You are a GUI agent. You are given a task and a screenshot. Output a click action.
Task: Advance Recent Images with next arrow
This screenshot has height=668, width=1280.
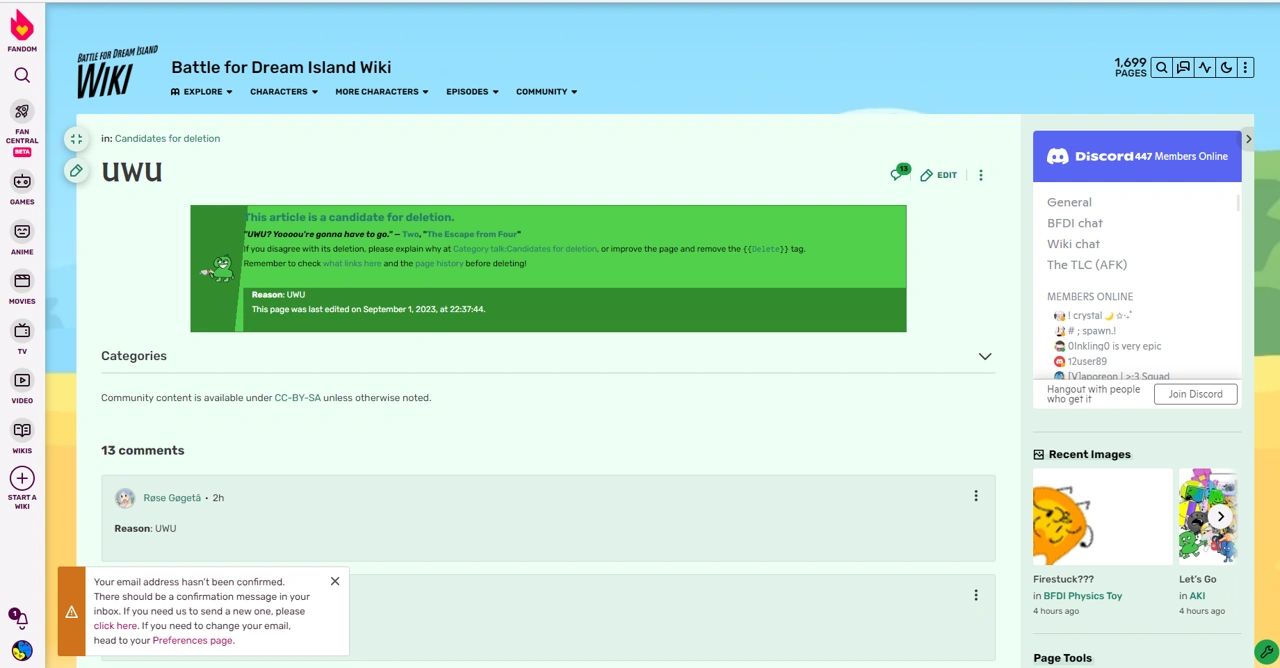pos(1221,517)
